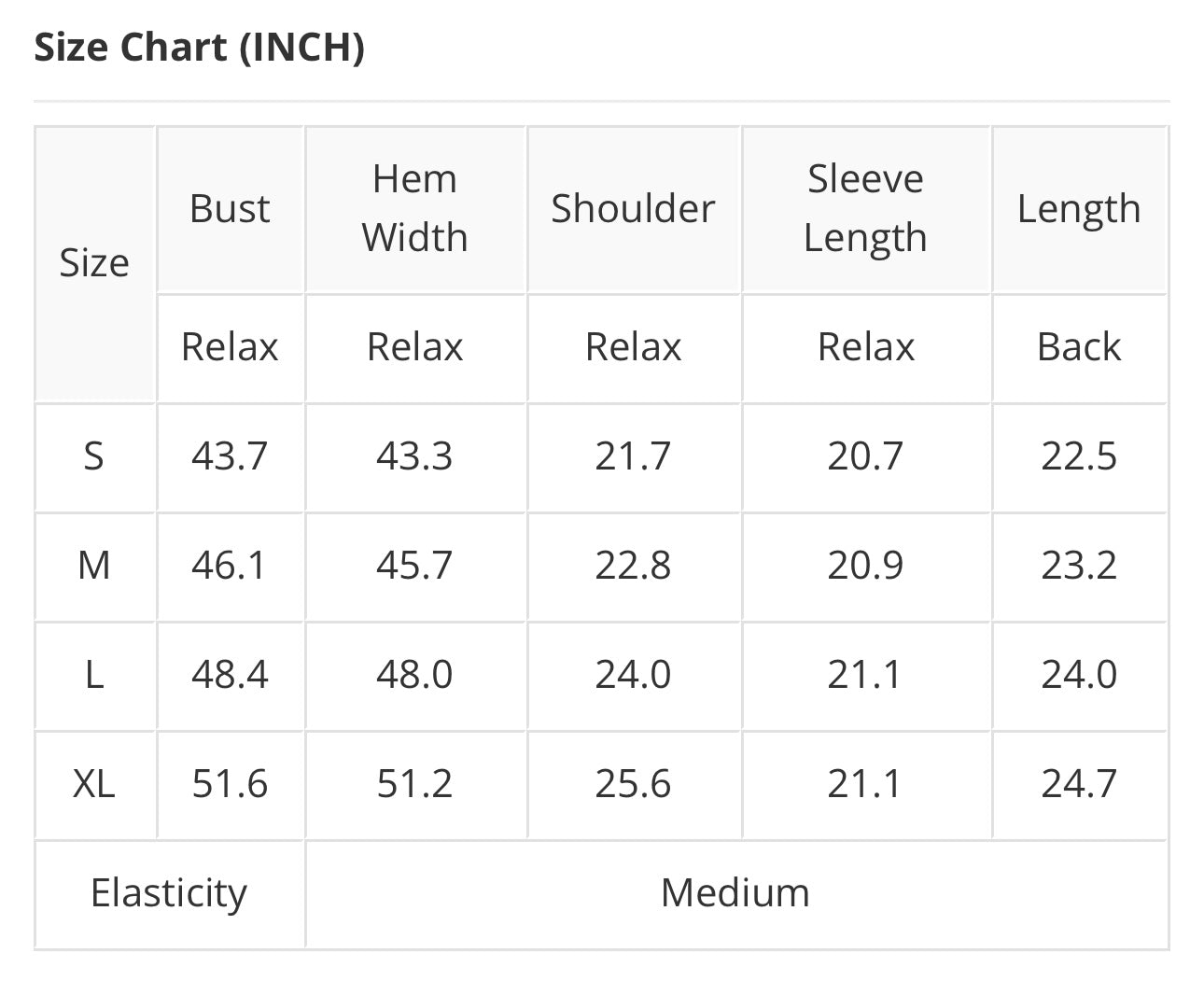Viewport: 1204px width, 981px height.
Task: Click the Hem Width column header
Action: pos(415,208)
